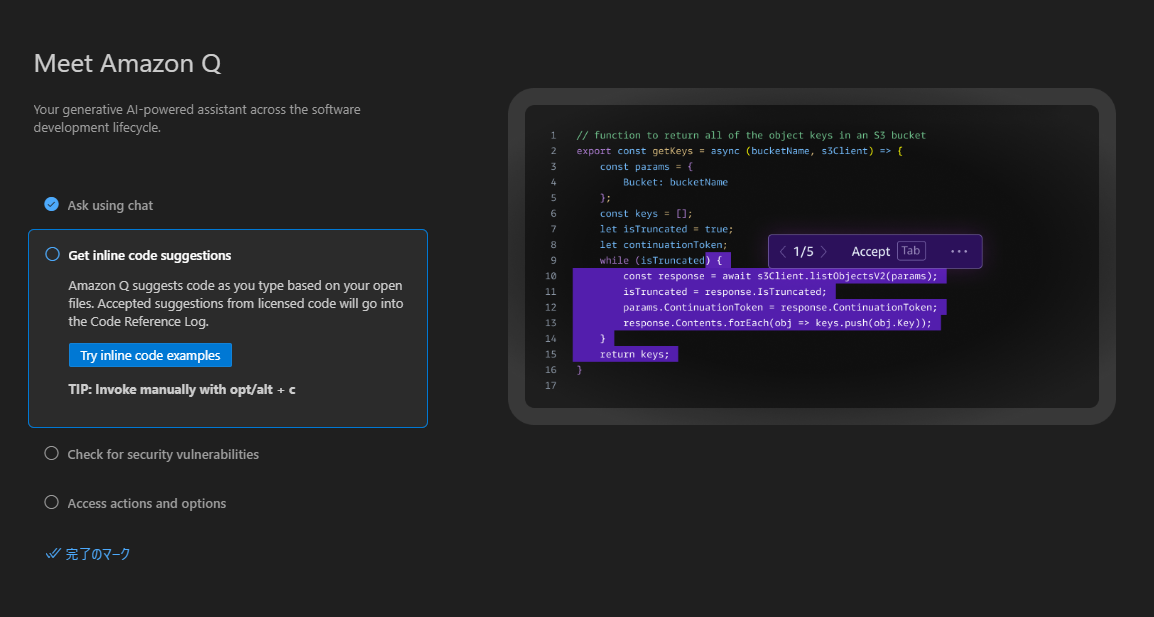1154x617 pixels.
Task: Advance to the next suggestion with the right chevron
Action: pos(824,251)
